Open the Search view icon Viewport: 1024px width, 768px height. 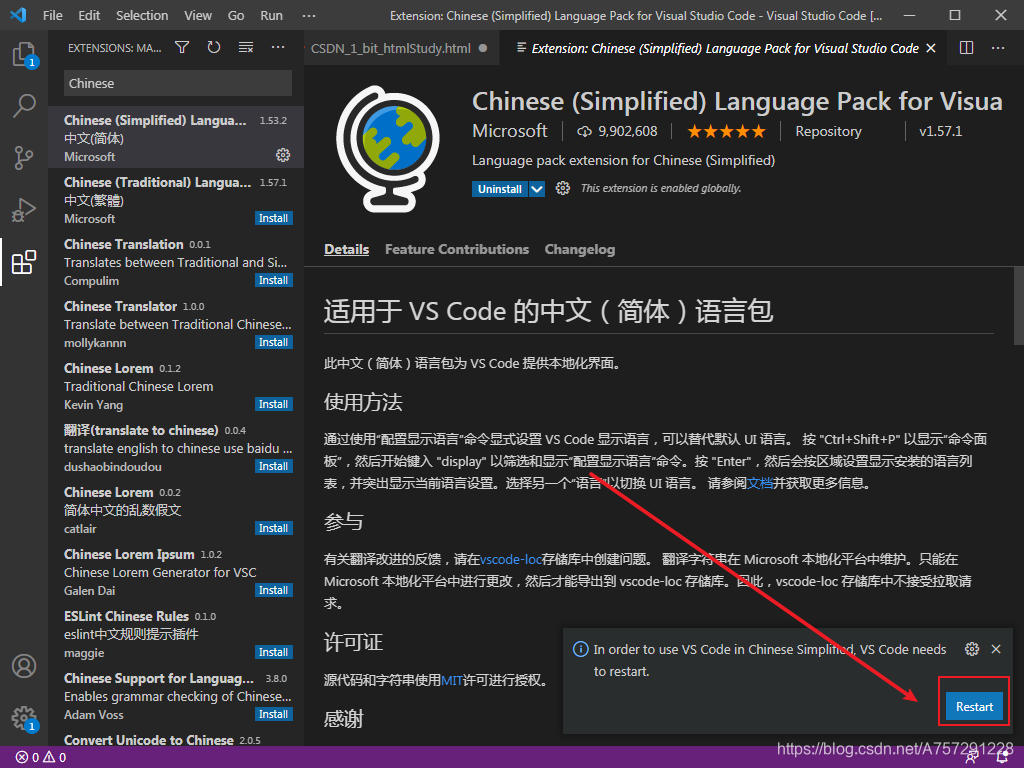click(24, 105)
